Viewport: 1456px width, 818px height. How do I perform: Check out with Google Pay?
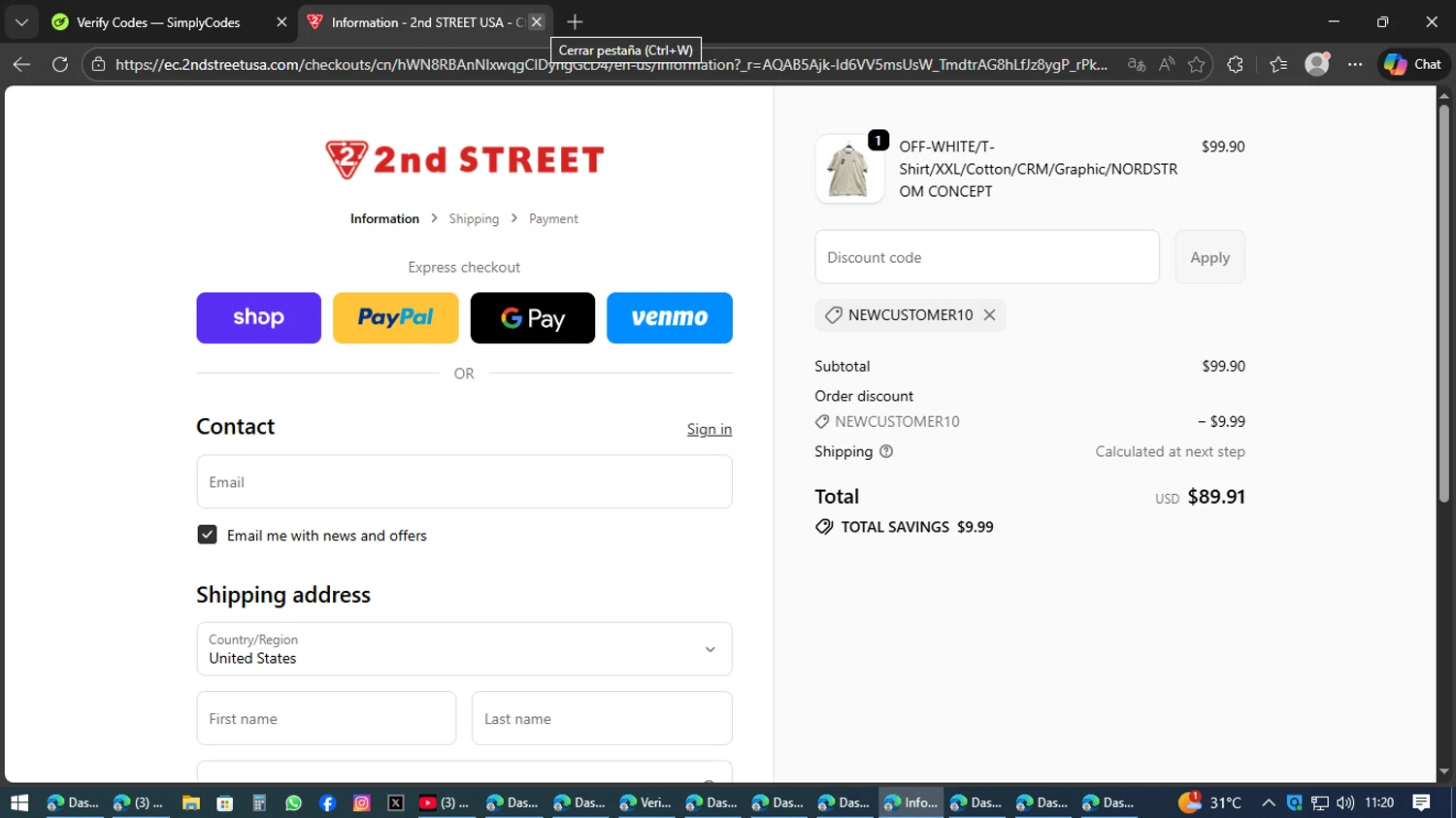tap(533, 318)
